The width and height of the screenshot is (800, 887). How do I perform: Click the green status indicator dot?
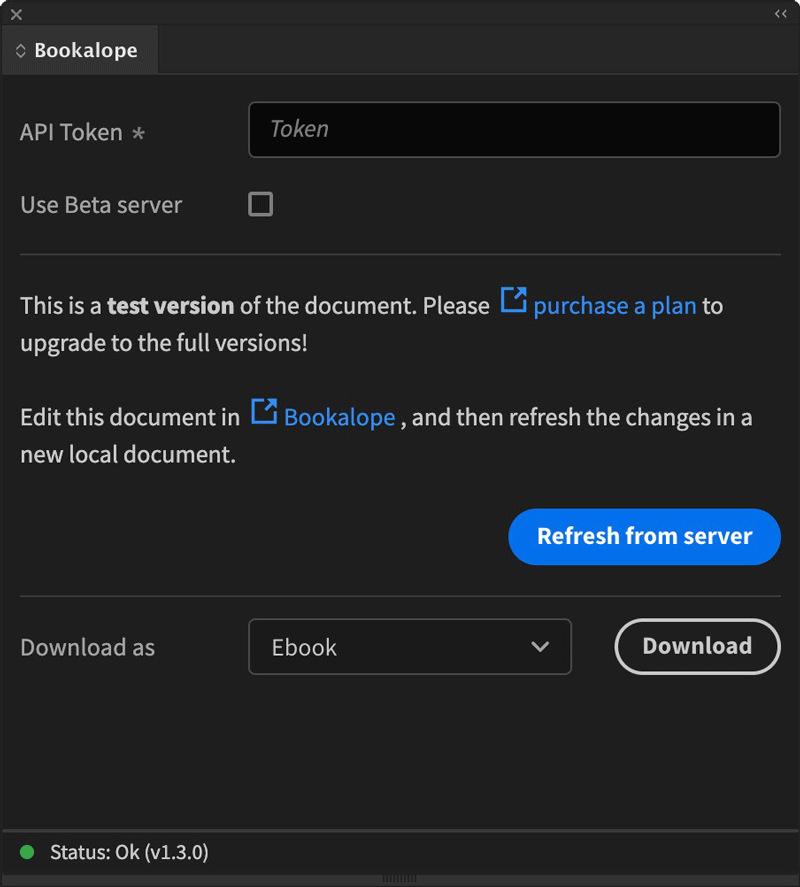pyautogui.click(x=28, y=852)
